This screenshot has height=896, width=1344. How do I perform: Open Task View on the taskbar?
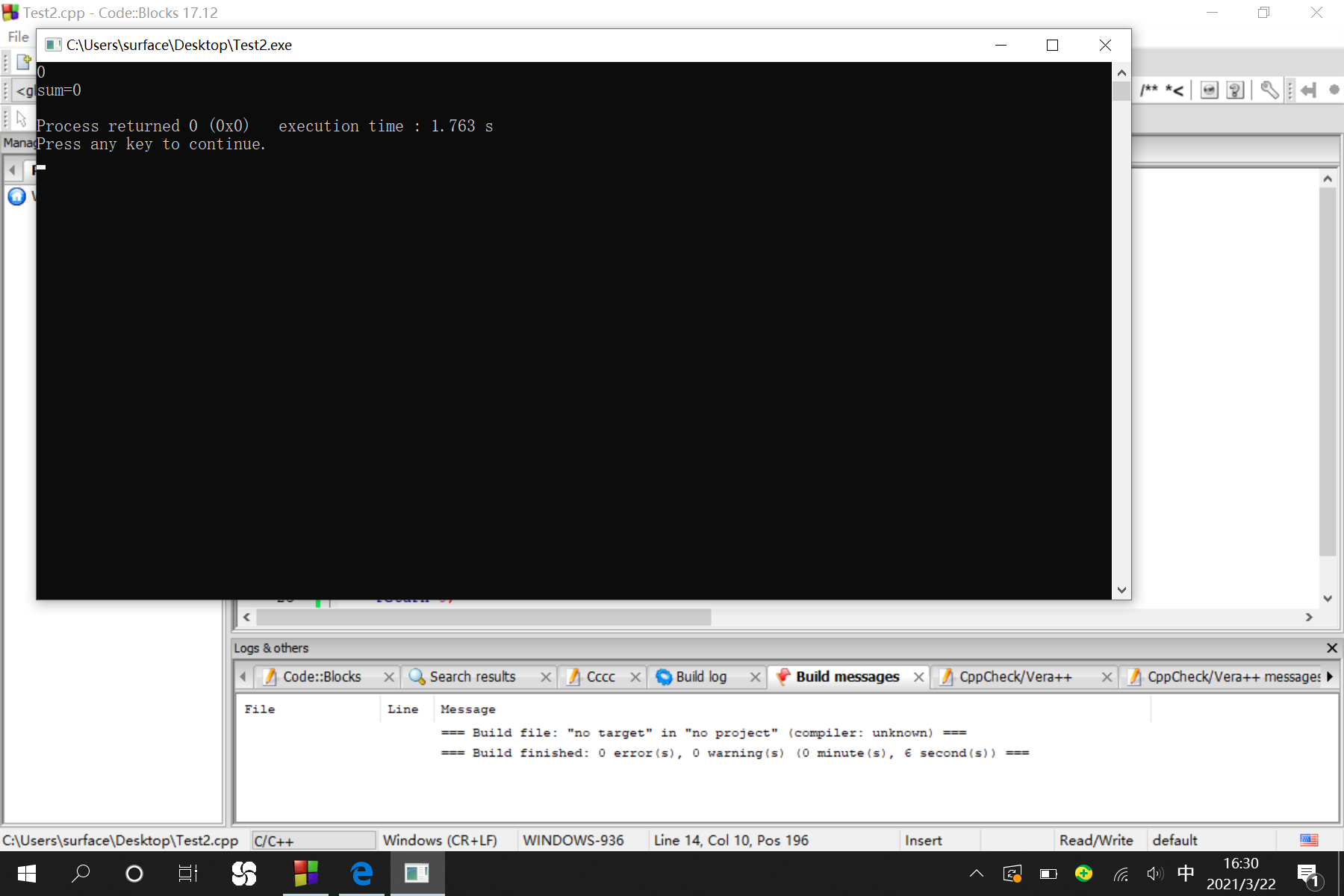188,873
